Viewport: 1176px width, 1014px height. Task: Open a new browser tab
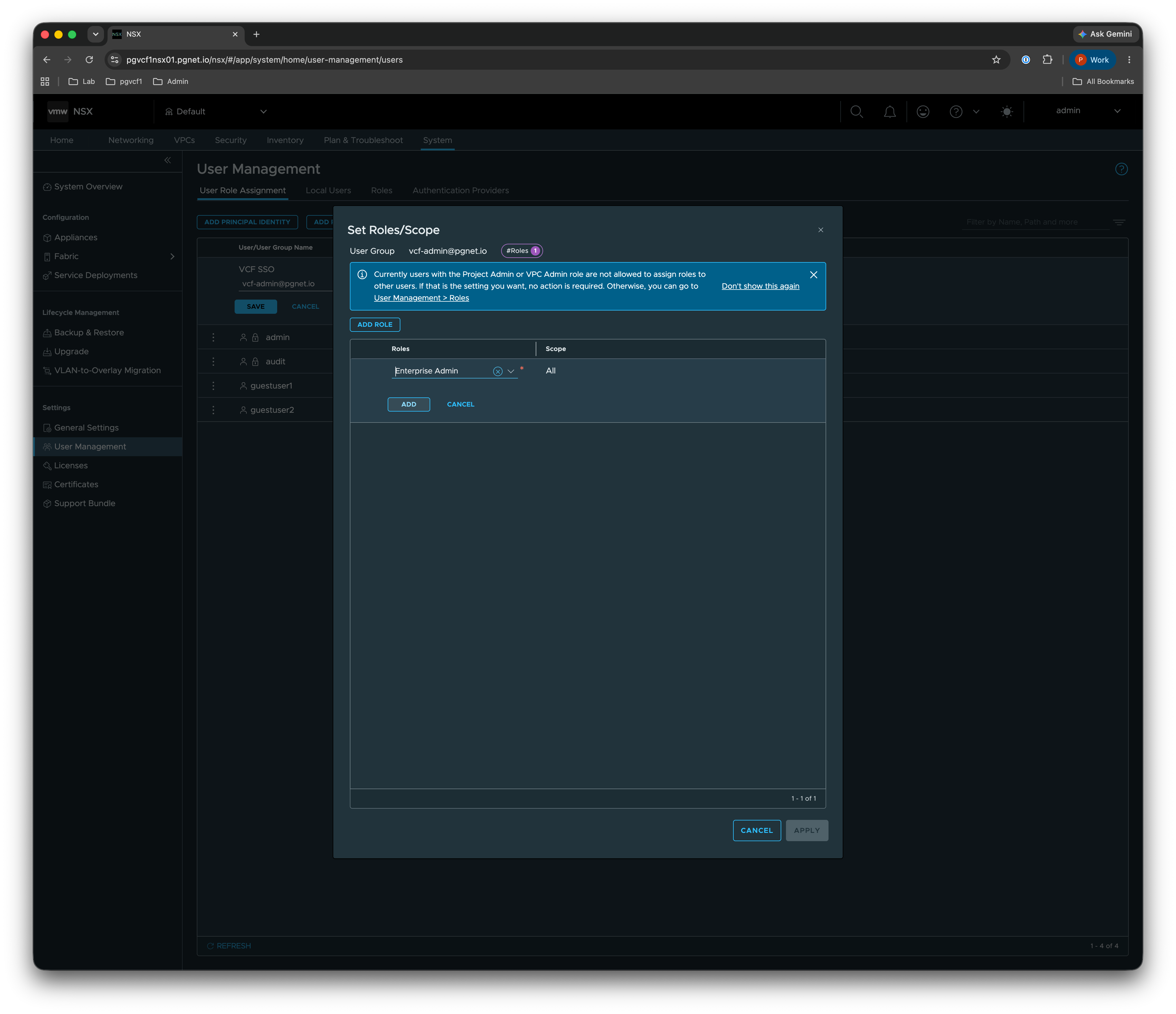tap(256, 35)
